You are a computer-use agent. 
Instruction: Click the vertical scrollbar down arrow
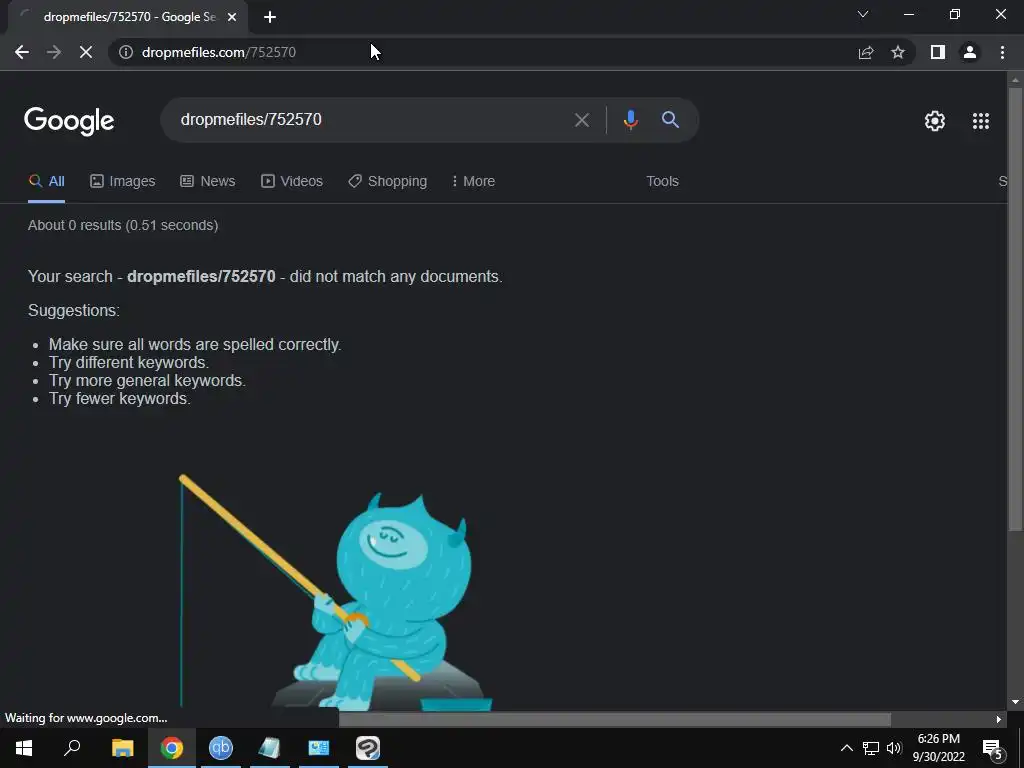1015,703
